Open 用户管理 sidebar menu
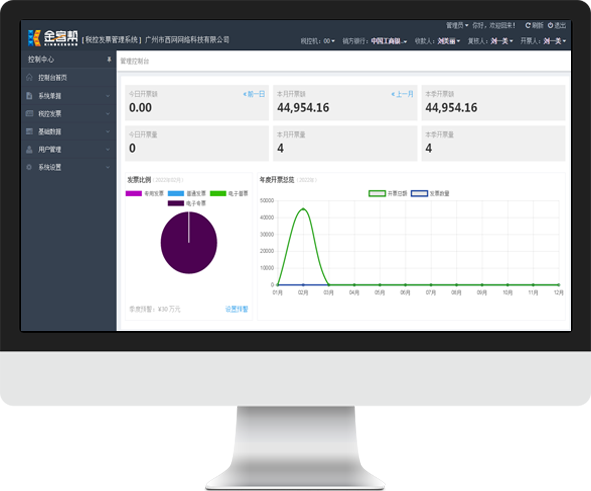Image resolution: width=591 pixels, height=491 pixels. [69, 149]
